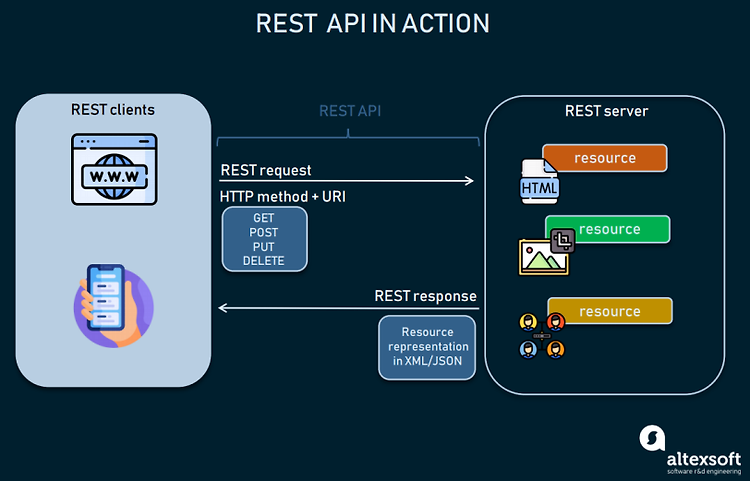
Task: Click the hand holding smartphone icon
Action: (113, 305)
